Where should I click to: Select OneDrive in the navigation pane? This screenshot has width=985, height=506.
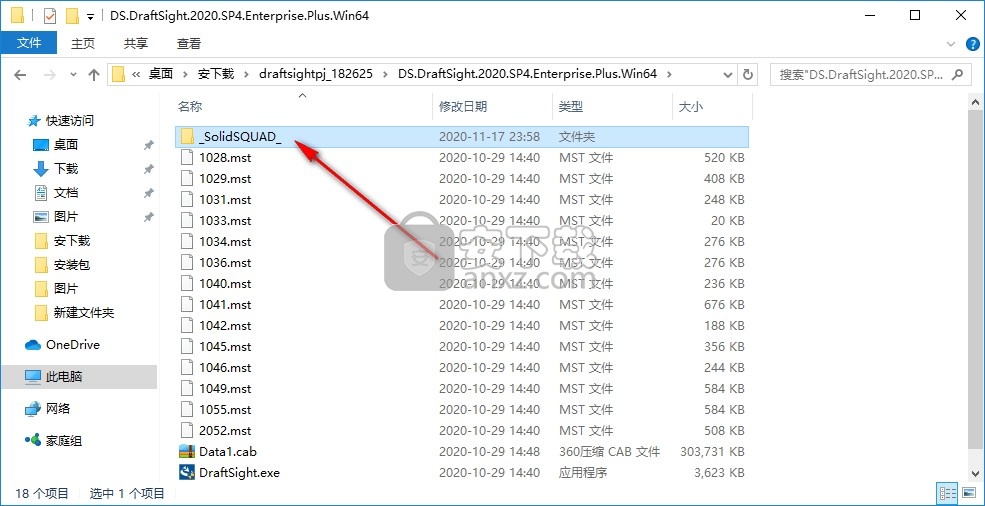(x=72, y=344)
